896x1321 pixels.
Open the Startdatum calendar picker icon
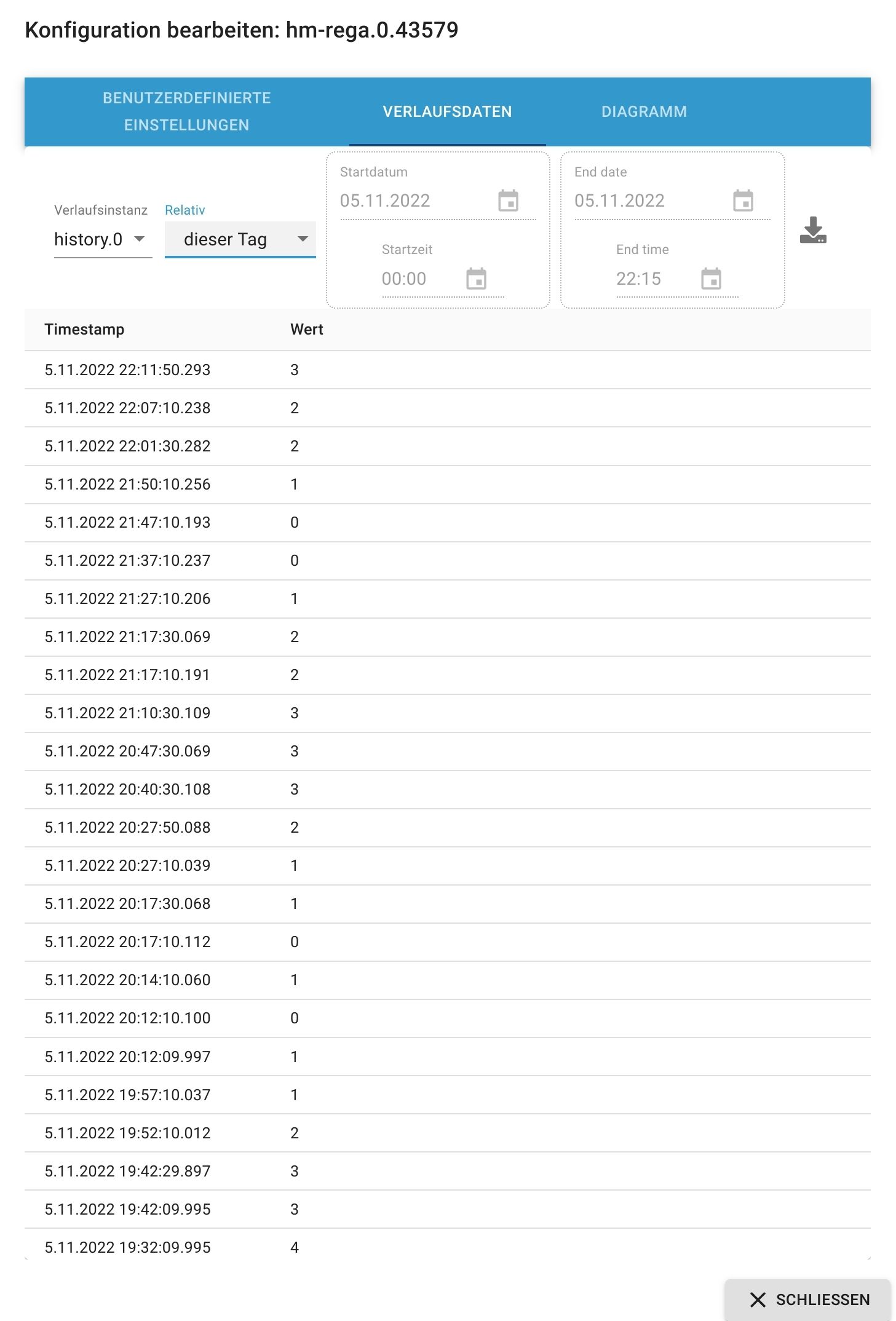(x=508, y=200)
